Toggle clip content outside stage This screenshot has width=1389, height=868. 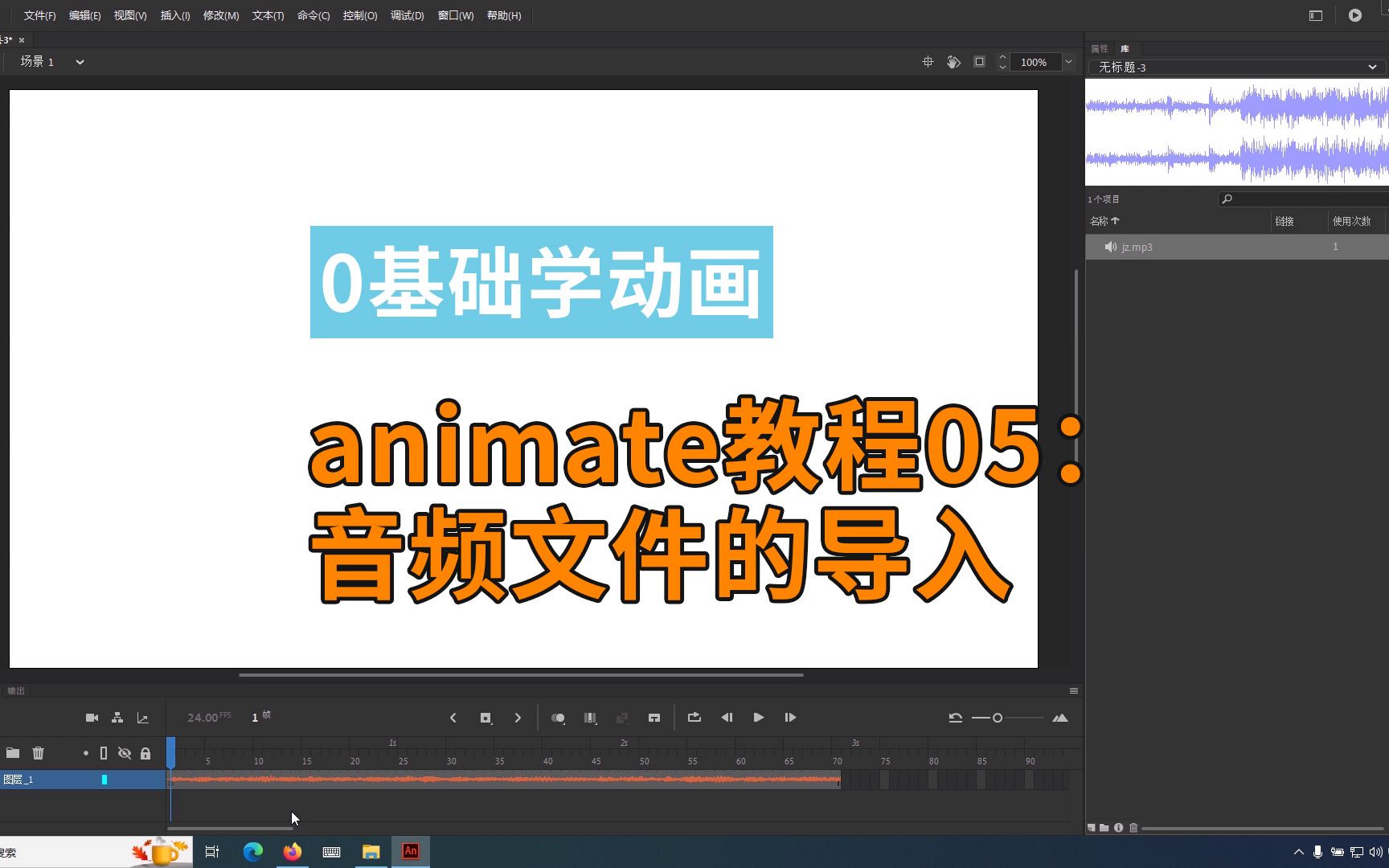pos(979,62)
